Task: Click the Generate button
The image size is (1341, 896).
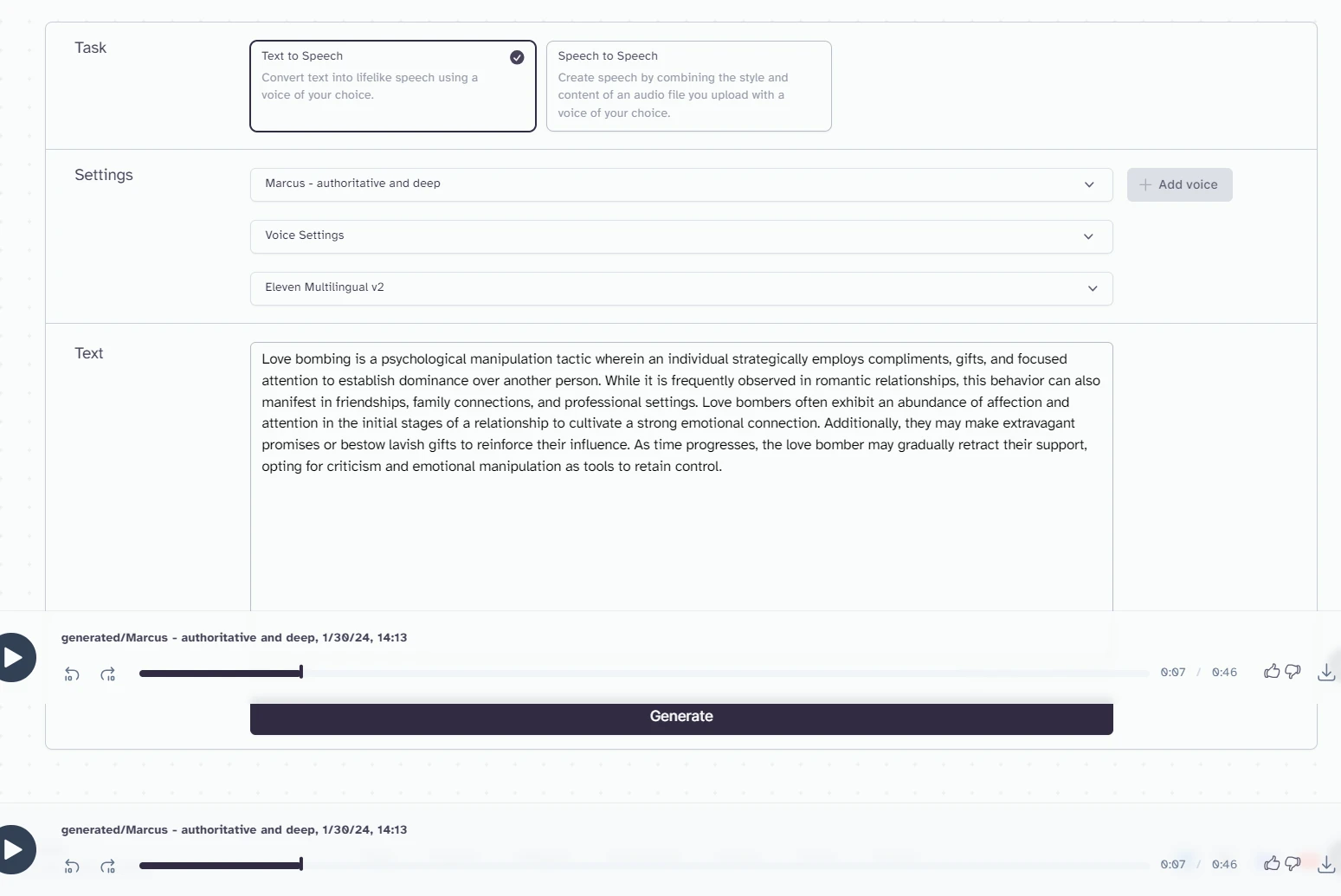Action: coord(681,718)
